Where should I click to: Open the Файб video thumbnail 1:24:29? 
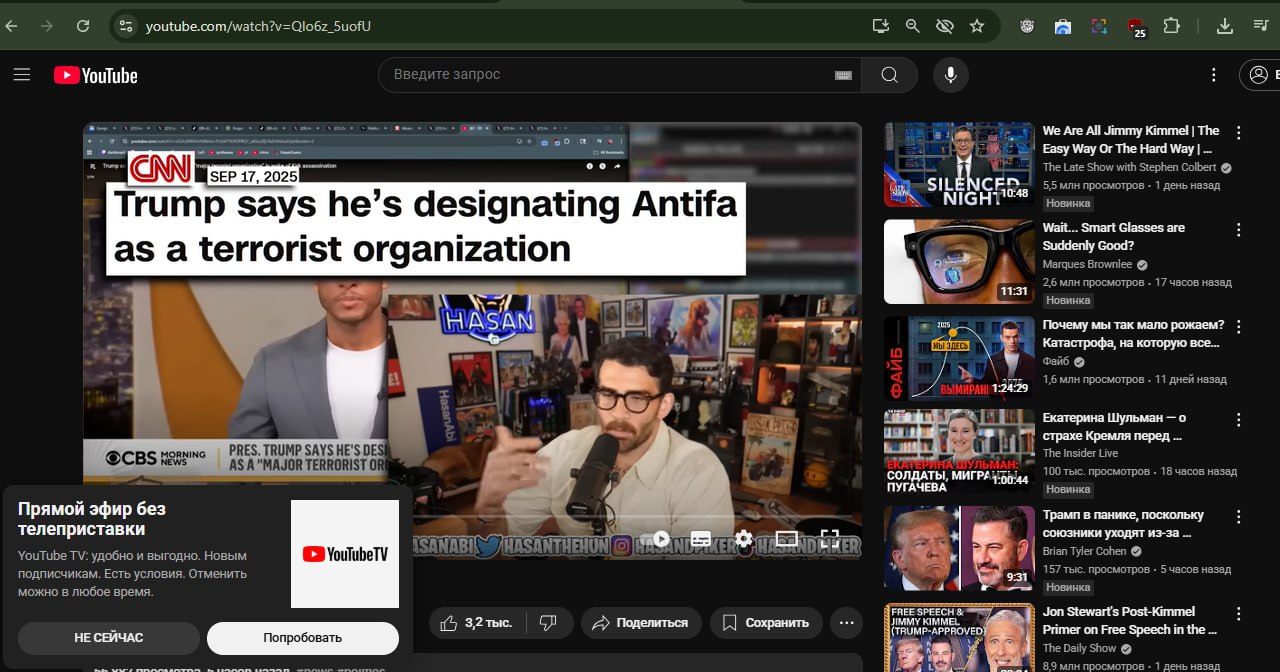pos(958,358)
